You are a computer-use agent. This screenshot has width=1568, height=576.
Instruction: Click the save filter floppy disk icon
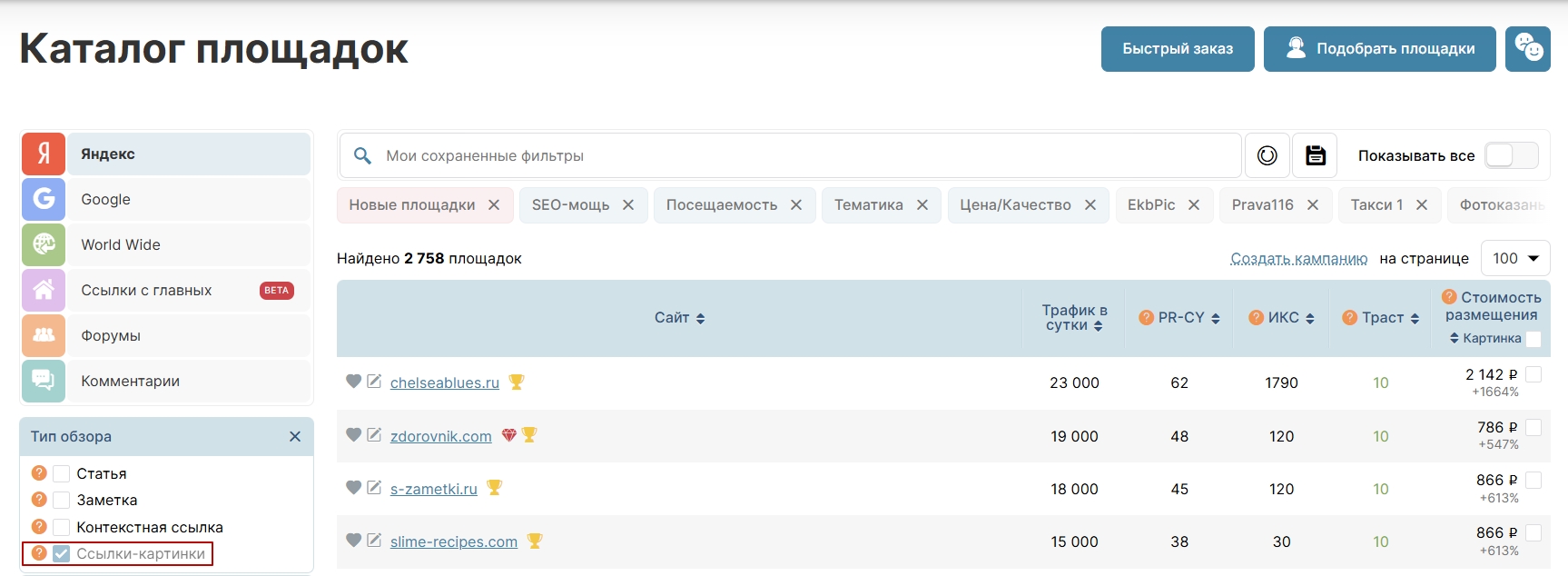pyautogui.click(x=1315, y=155)
